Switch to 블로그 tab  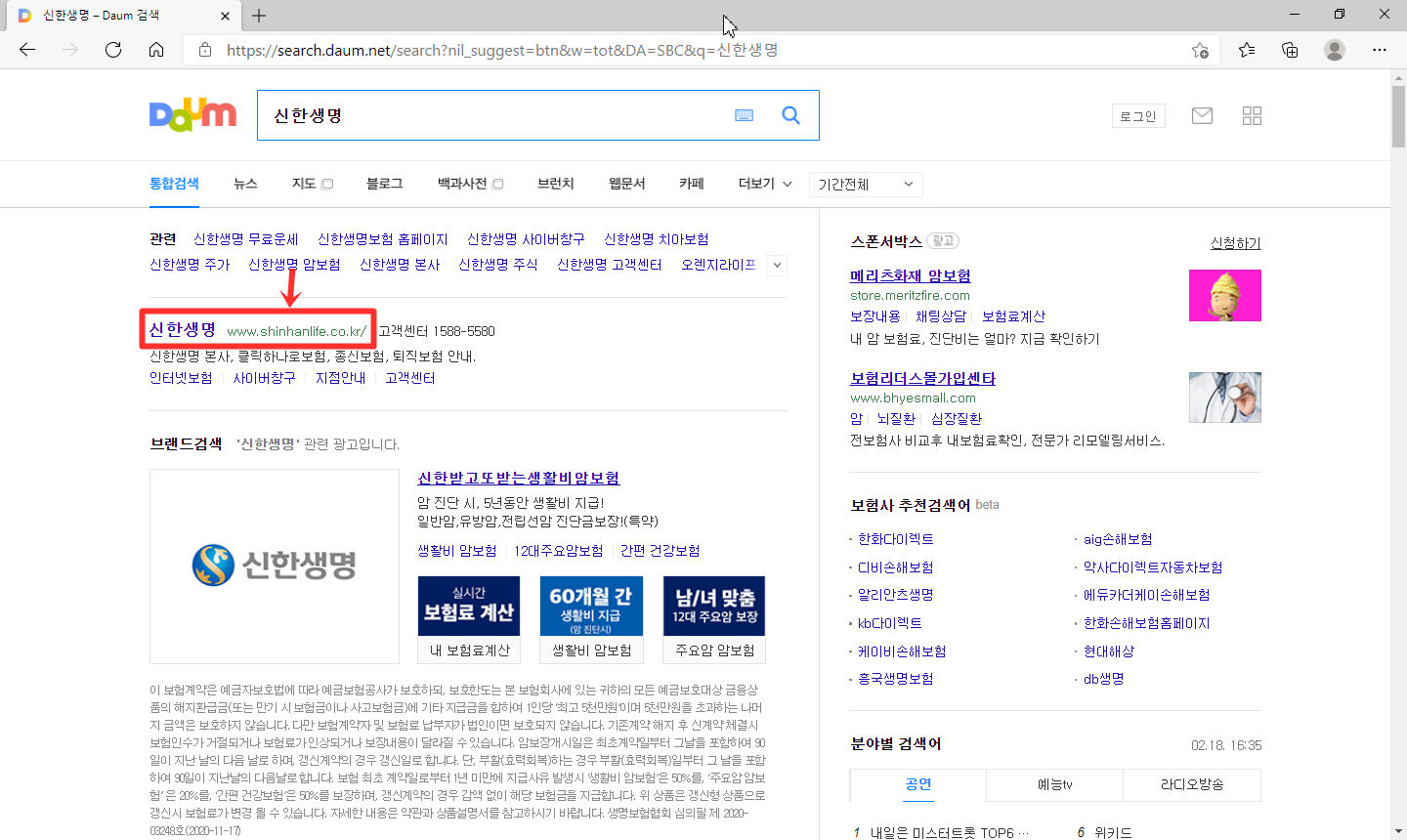point(384,184)
